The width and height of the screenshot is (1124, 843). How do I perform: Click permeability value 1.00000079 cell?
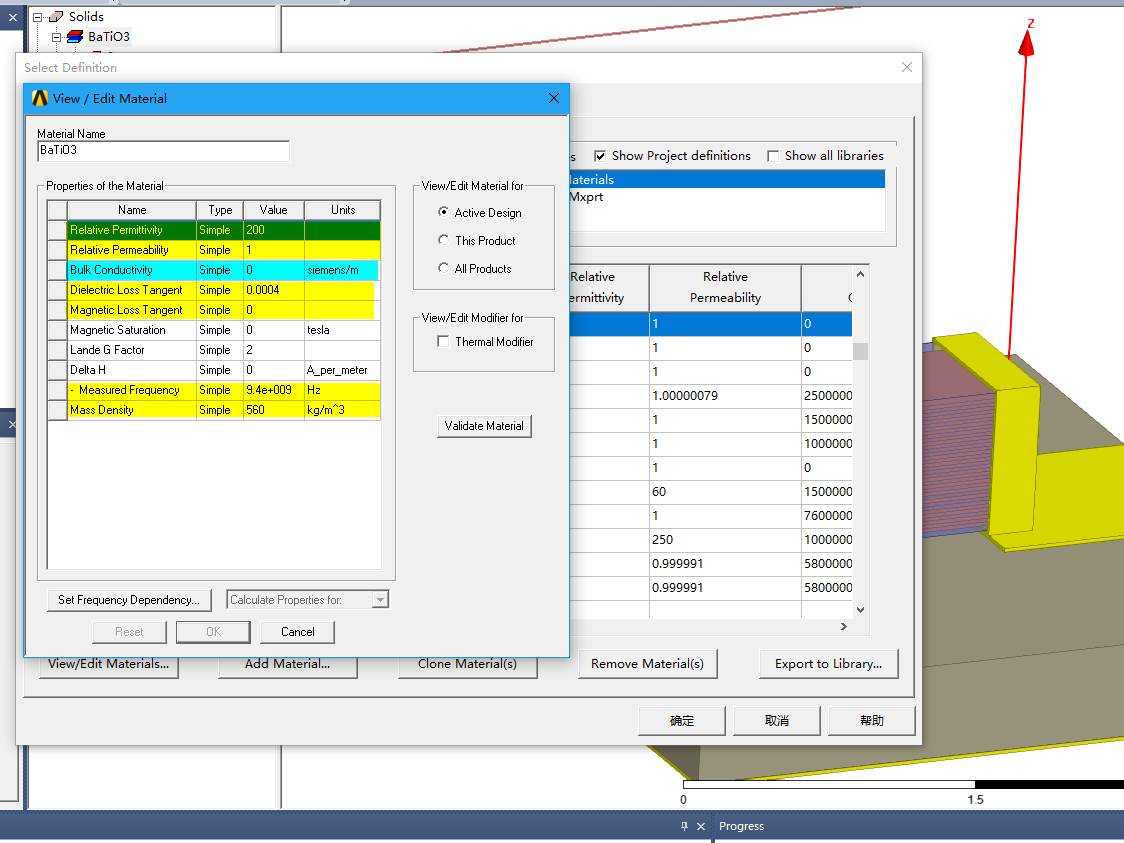(x=725, y=396)
